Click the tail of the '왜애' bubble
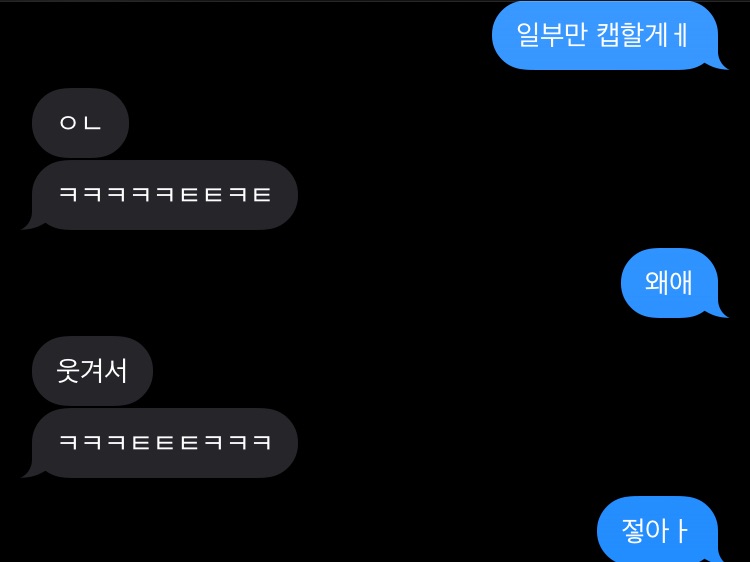 pyautogui.click(x=720, y=312)
